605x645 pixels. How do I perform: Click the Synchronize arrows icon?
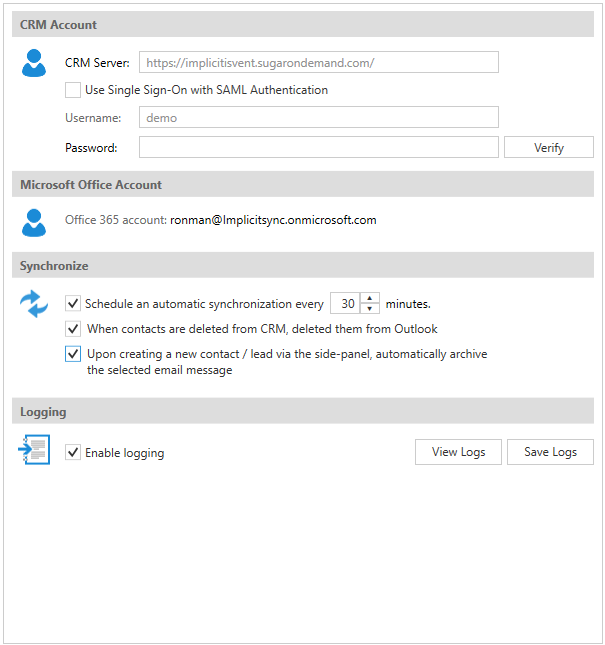[x=34, y=303]
